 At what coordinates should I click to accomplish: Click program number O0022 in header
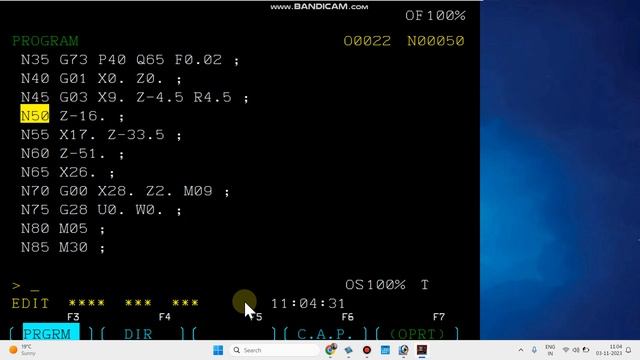367,41
